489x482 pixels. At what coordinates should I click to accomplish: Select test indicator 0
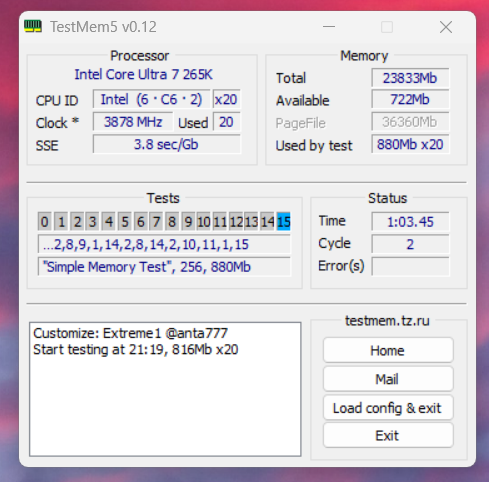point(45,222)
